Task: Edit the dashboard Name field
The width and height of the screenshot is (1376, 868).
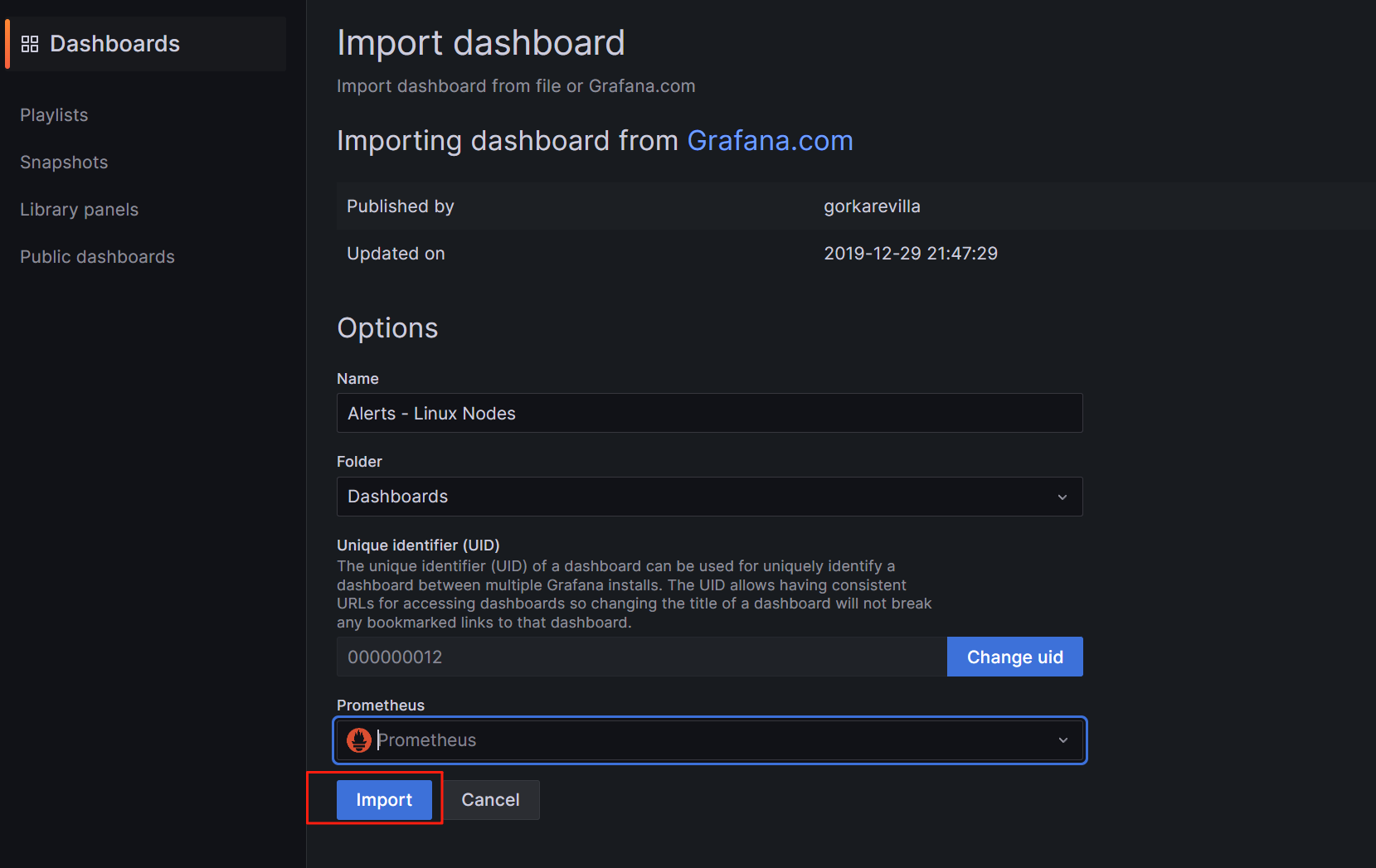Action: click(710, 413)
